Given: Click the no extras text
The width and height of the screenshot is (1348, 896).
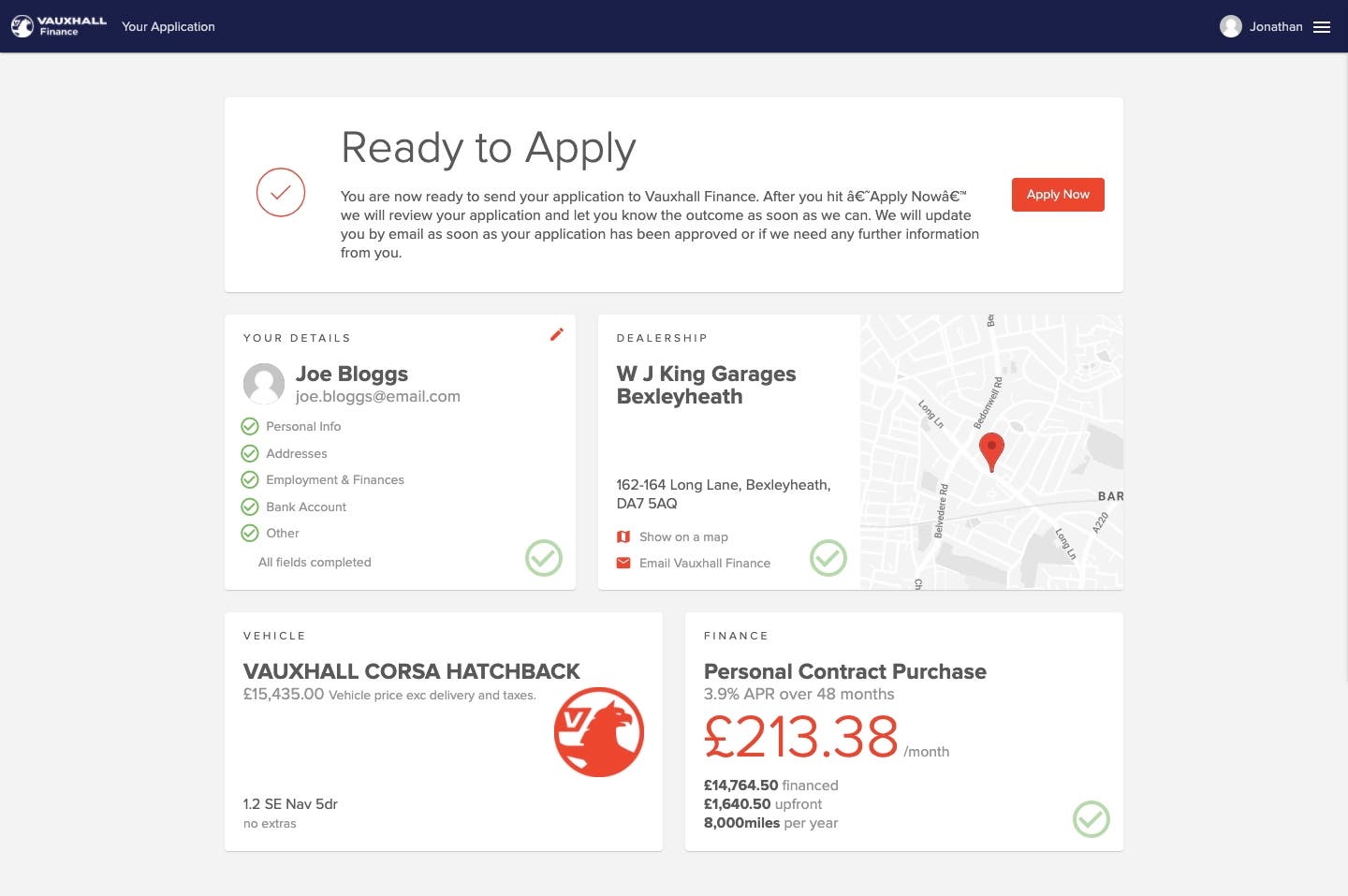Looking at the screenshot, I should (270, 824).
